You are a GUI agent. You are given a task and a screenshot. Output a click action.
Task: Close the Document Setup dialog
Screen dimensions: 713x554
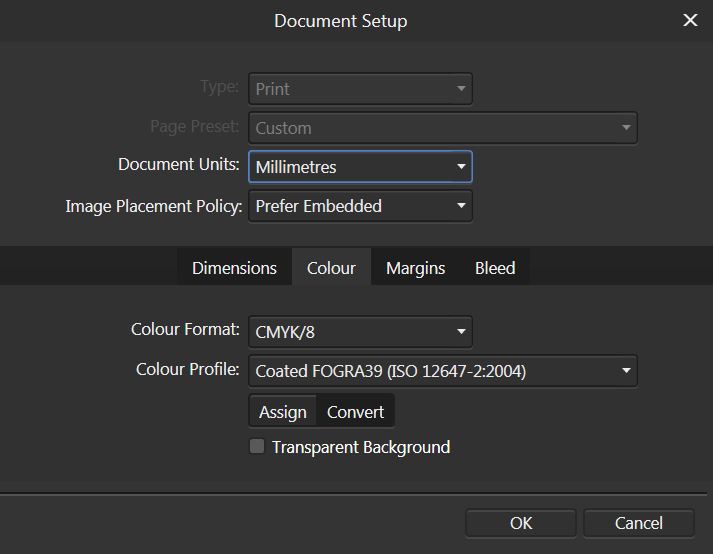point(690,20)
